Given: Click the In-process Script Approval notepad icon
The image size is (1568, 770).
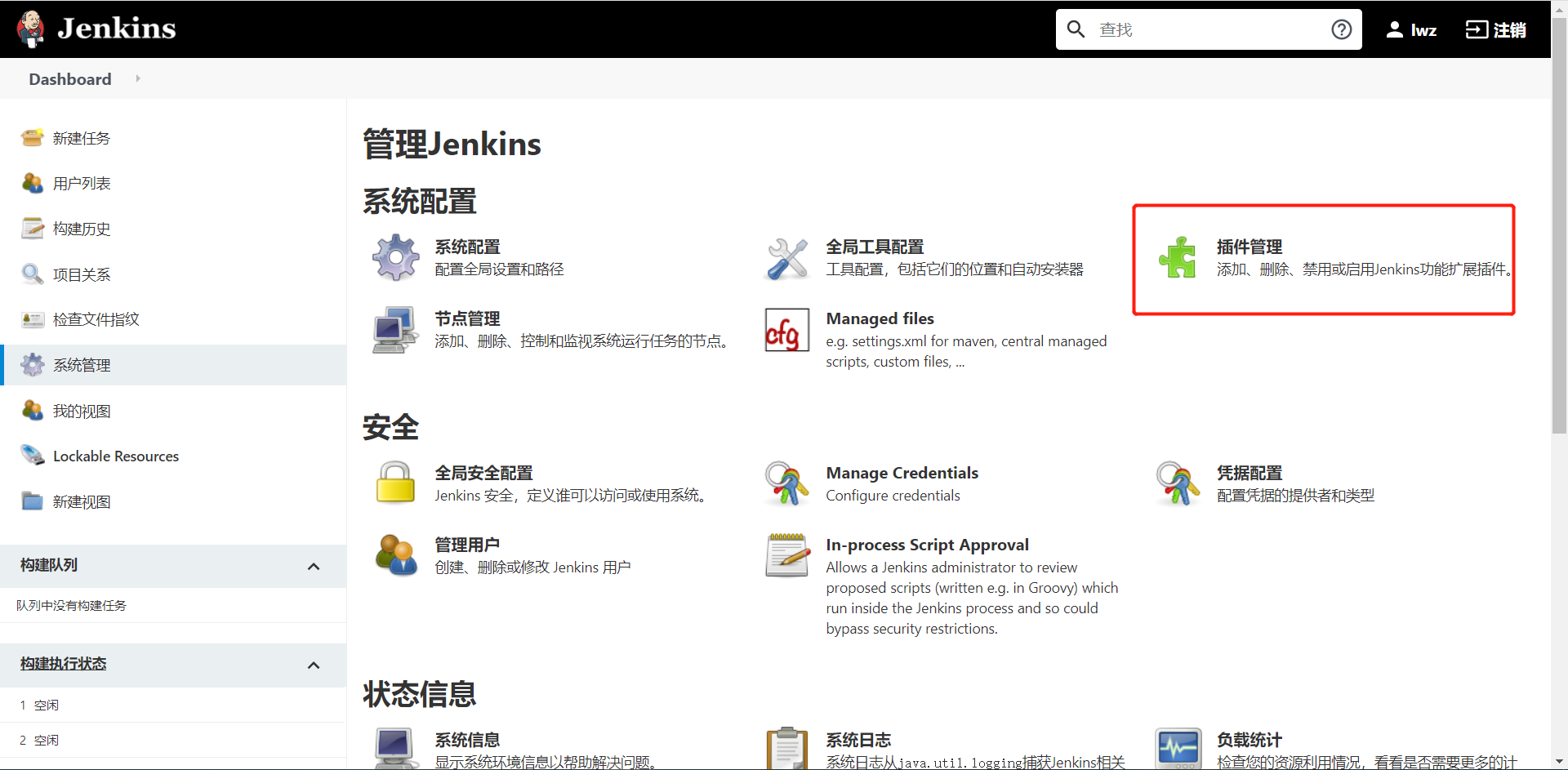Looking at the screenshot, I should pos(787,555).
